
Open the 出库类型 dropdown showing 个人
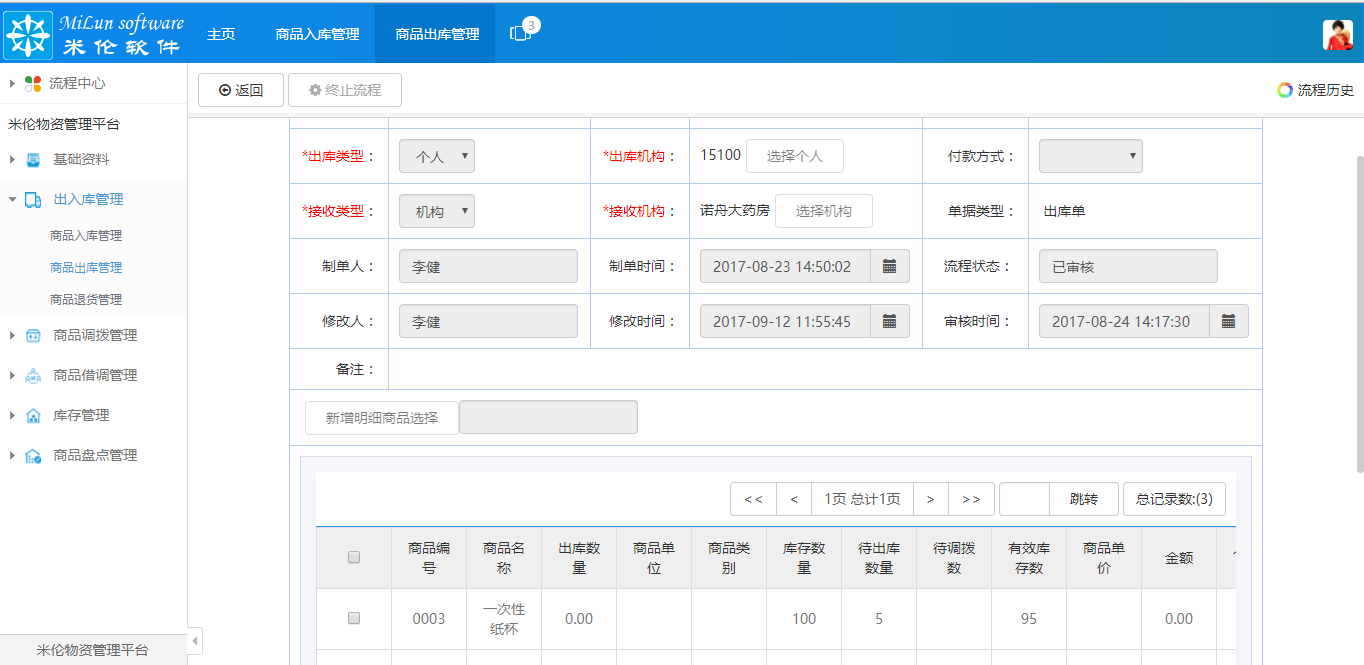[x=437, y=155]
